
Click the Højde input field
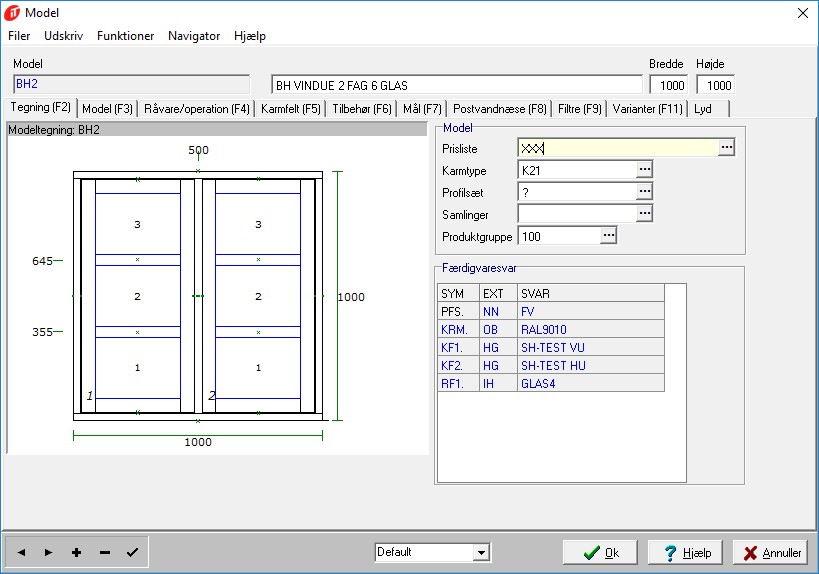point(716,85)
